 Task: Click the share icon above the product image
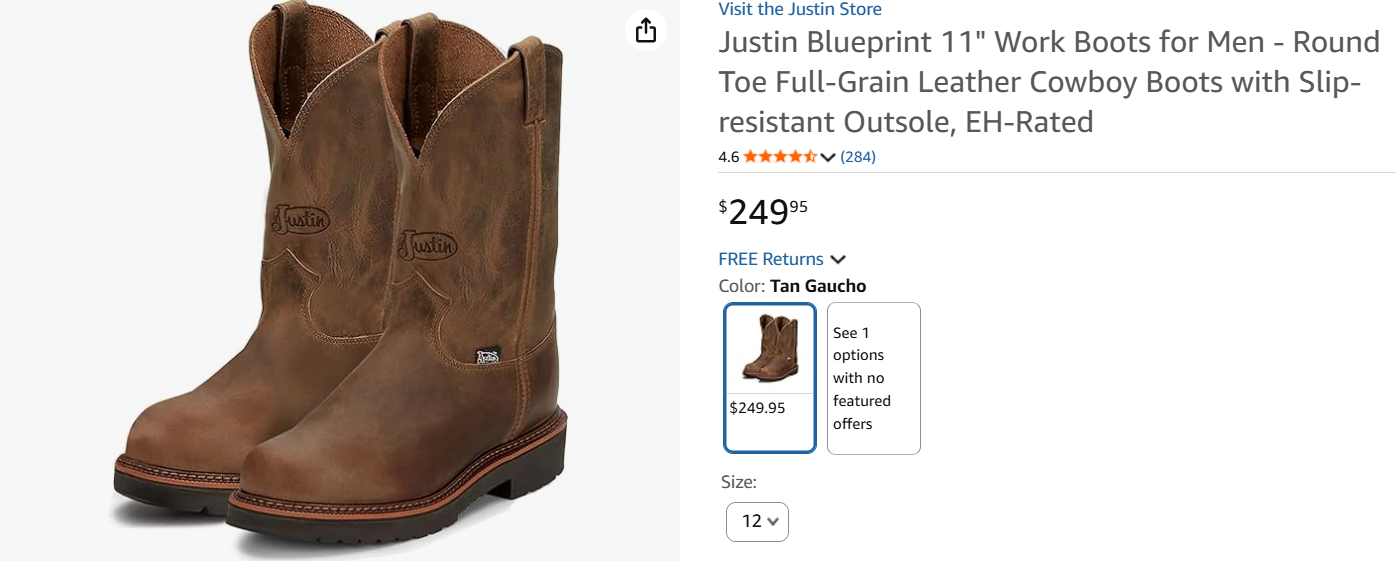(x=646, y=30)
